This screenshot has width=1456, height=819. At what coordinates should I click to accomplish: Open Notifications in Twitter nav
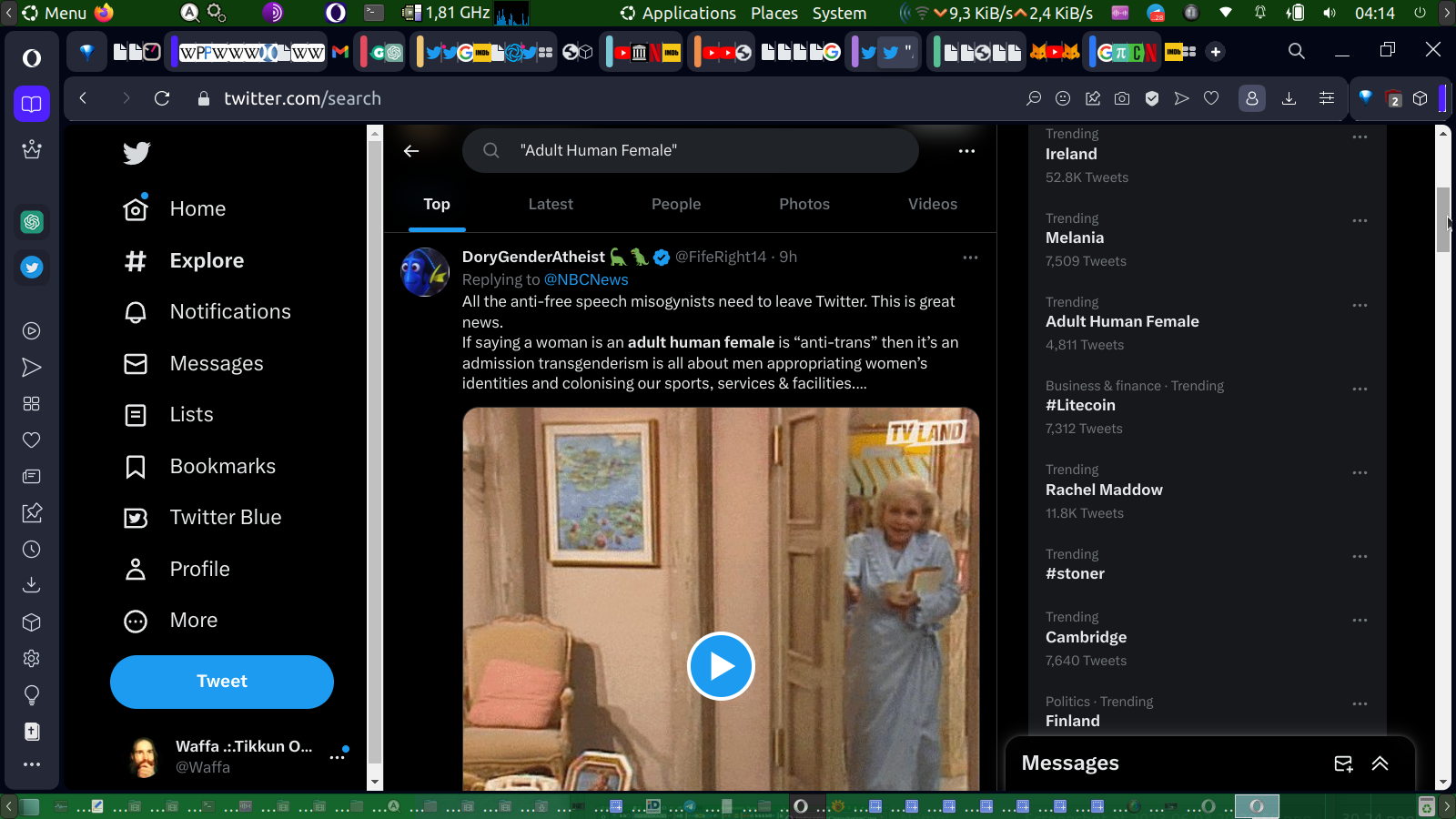(x=207, y=312)
